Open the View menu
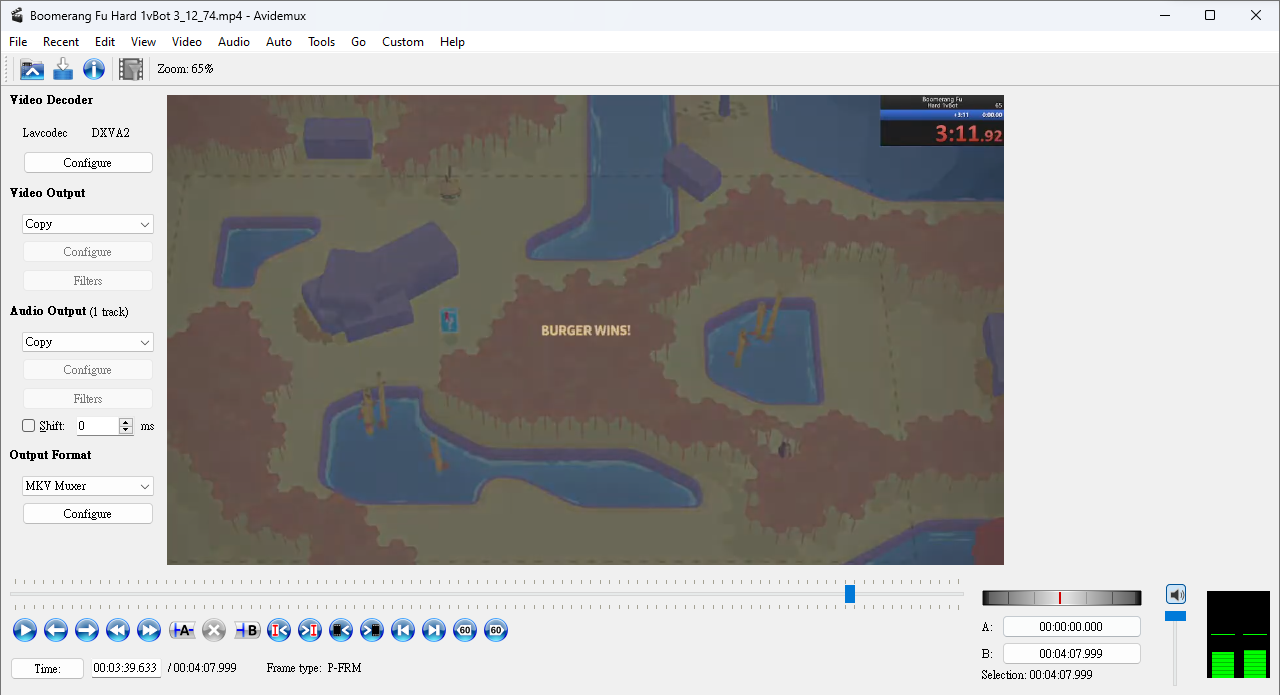Image resolution: width=1280 pixels, height=695 pixels. pos(144,42)
